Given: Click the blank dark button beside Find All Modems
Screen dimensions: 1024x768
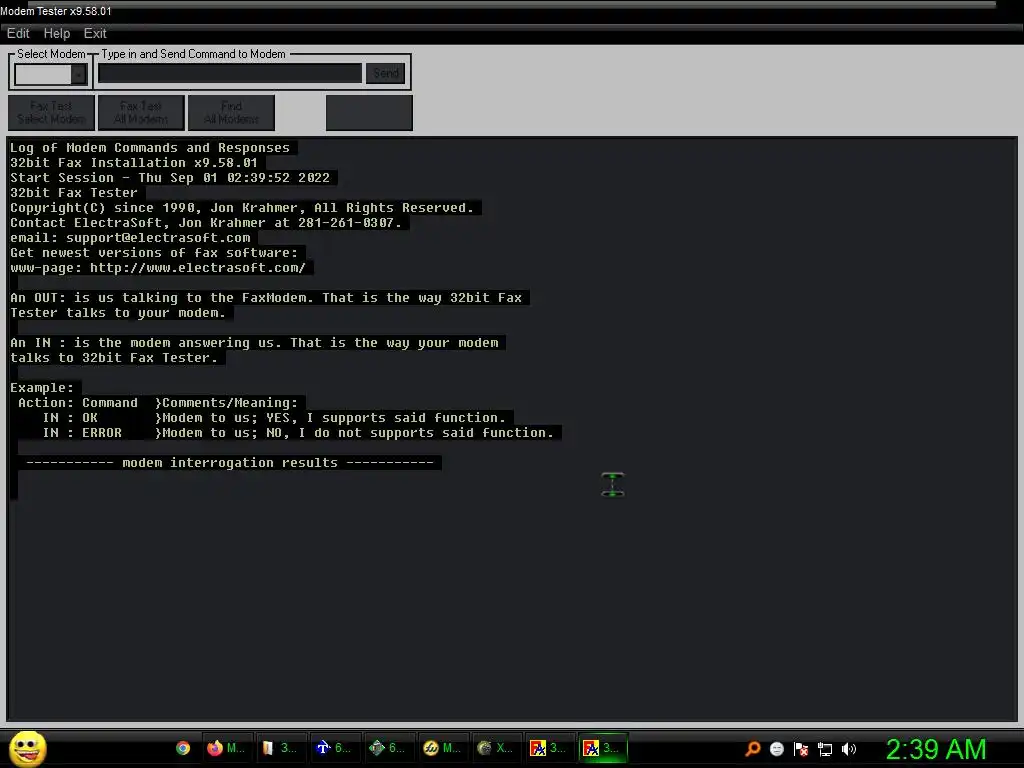Looking at the screenshot, I should (x=369, y=112).
